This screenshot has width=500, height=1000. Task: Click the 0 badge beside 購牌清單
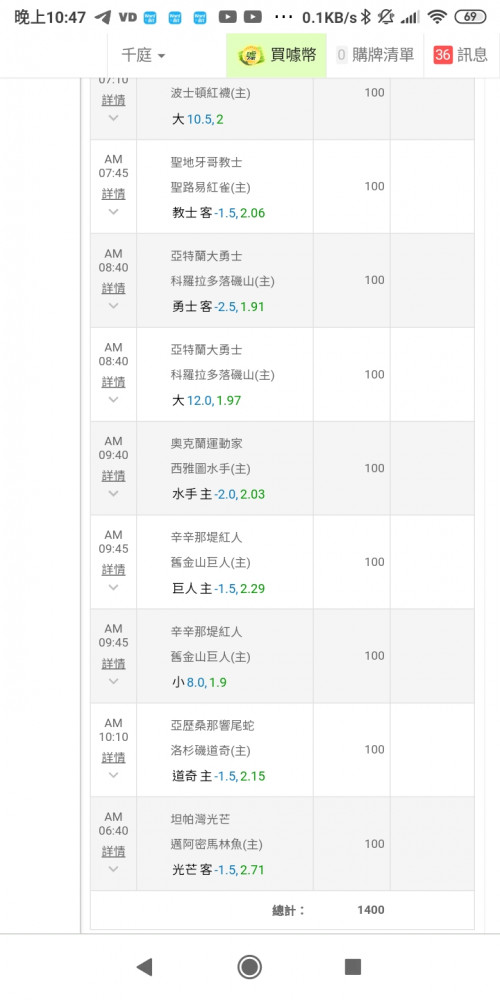(341, 55)
